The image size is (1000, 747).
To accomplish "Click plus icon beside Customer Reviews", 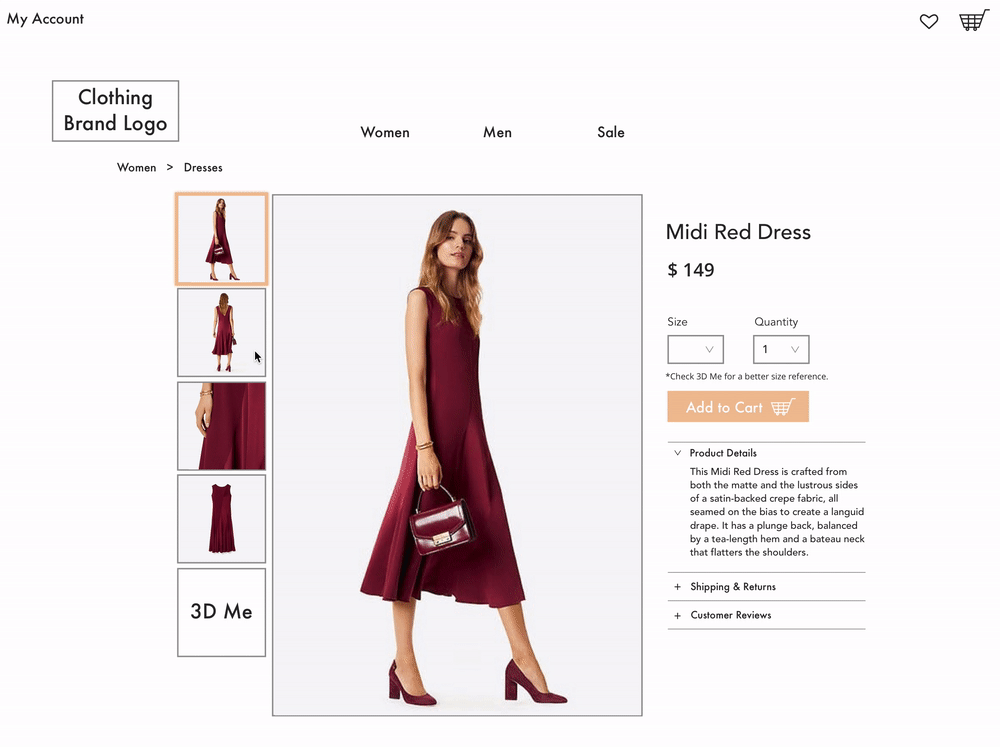I will point(677,616).
